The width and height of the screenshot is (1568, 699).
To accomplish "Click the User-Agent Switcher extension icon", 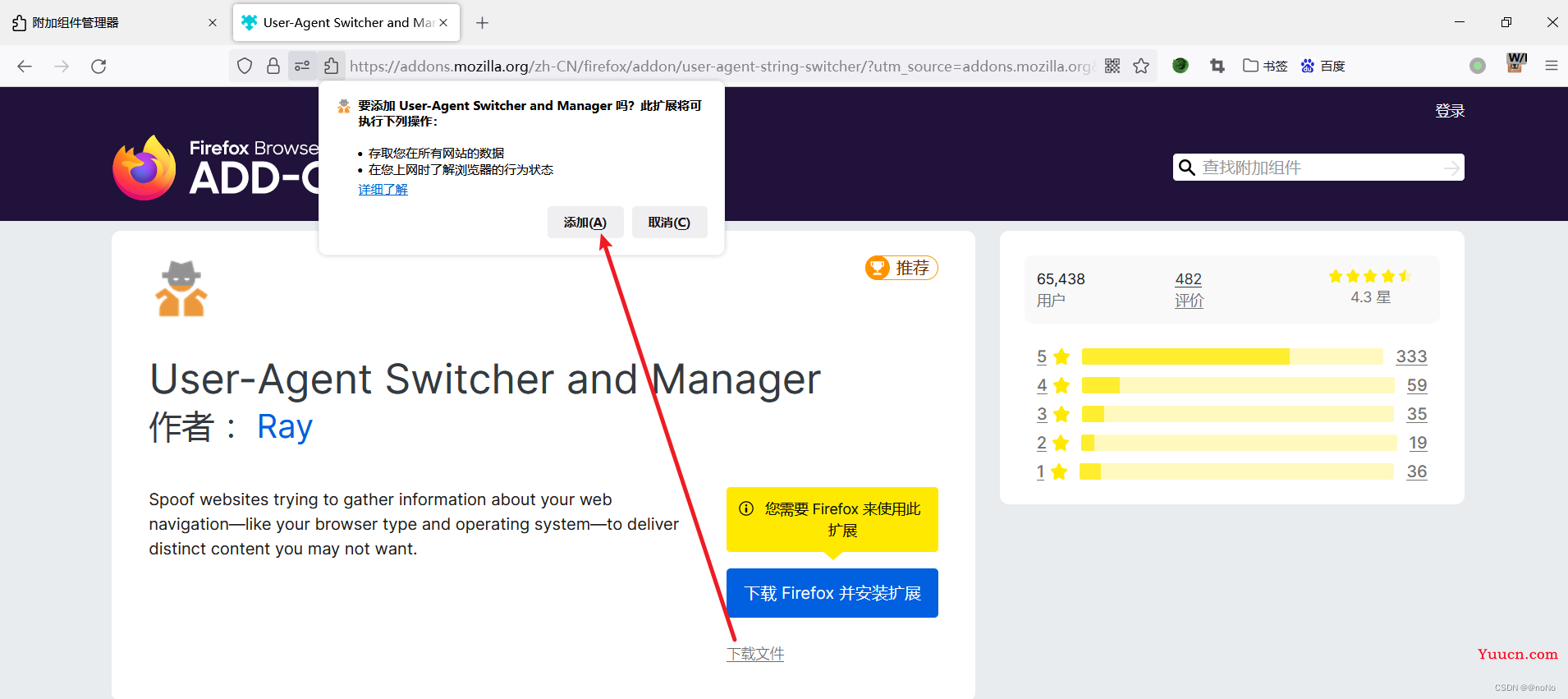I will tap(181, 288).
